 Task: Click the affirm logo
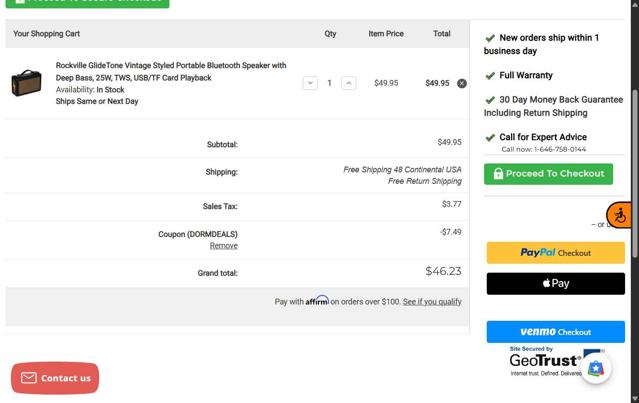click(x=317, y=301)
